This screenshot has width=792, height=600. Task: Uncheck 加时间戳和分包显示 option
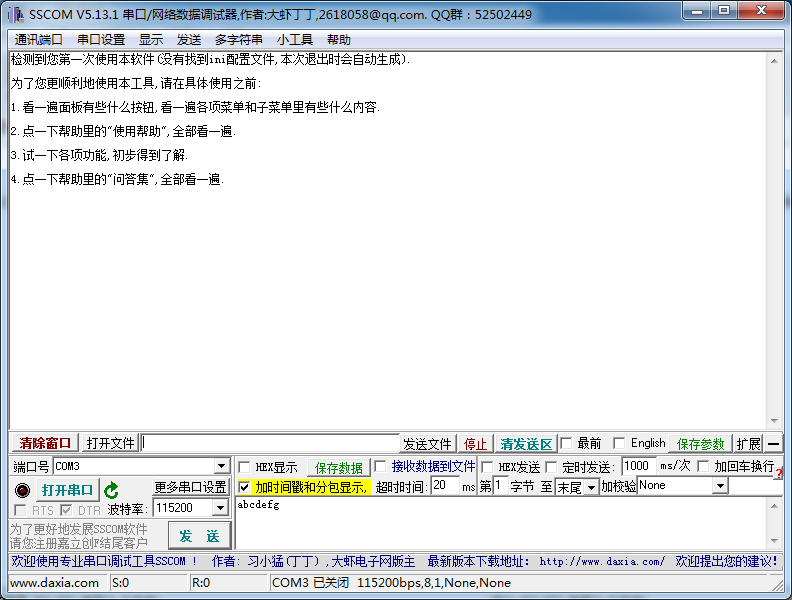[245, 487]
